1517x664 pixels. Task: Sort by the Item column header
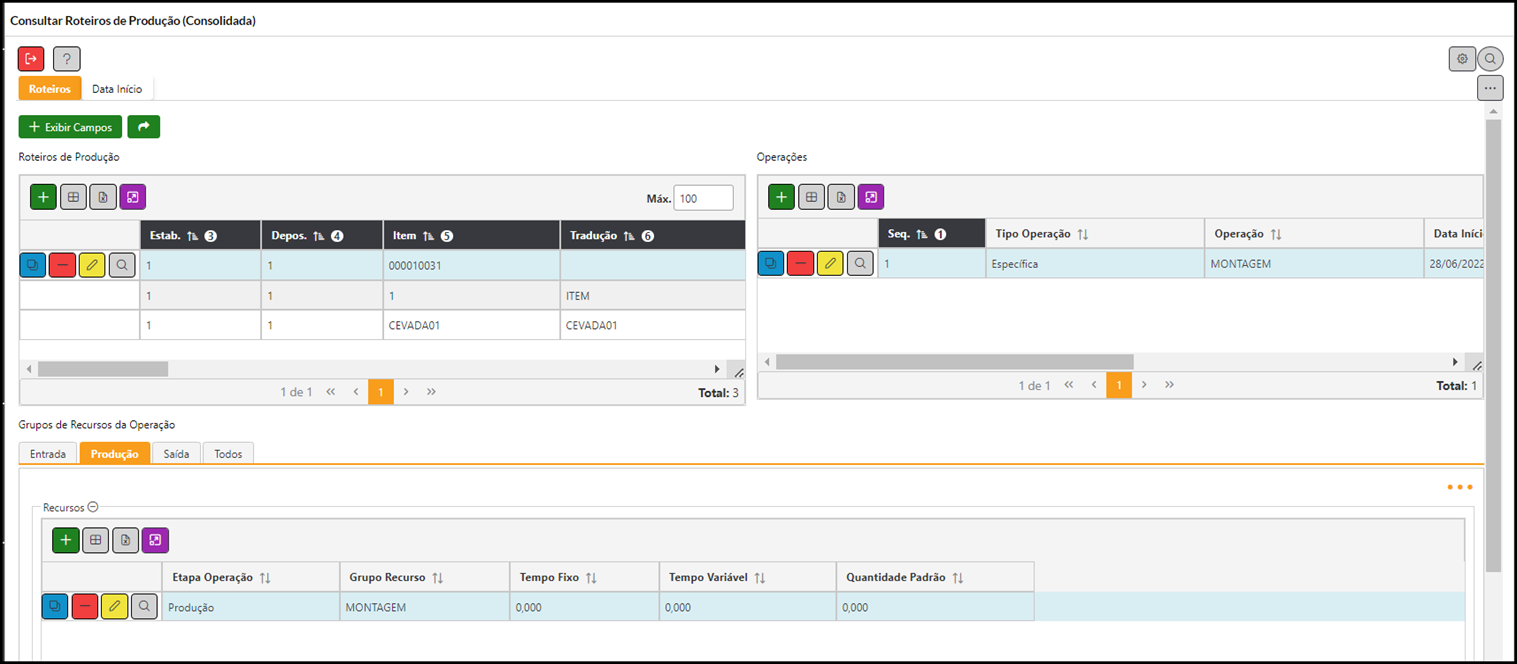472,236
